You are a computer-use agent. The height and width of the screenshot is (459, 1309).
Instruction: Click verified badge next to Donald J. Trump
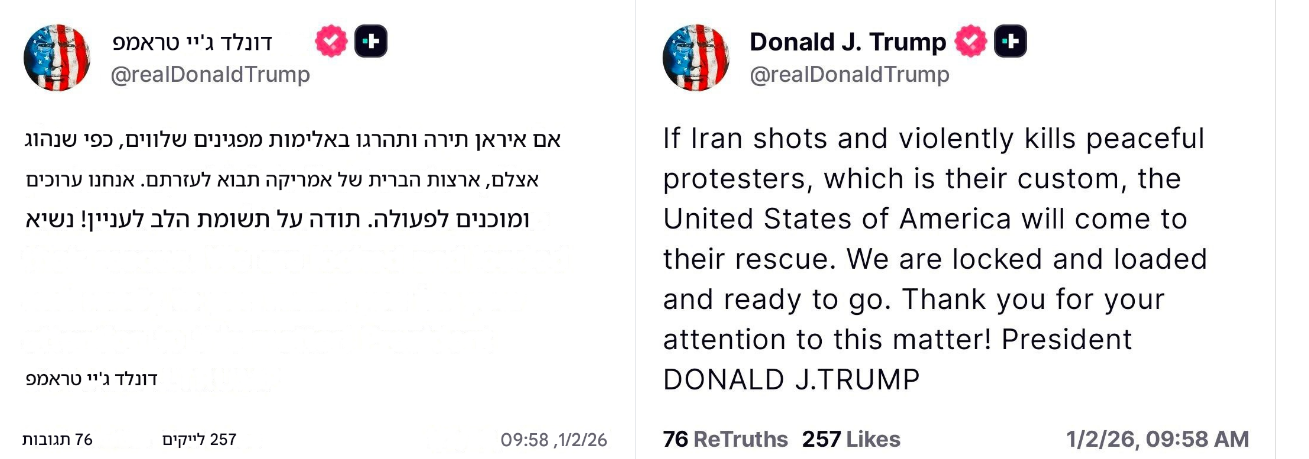970,42
